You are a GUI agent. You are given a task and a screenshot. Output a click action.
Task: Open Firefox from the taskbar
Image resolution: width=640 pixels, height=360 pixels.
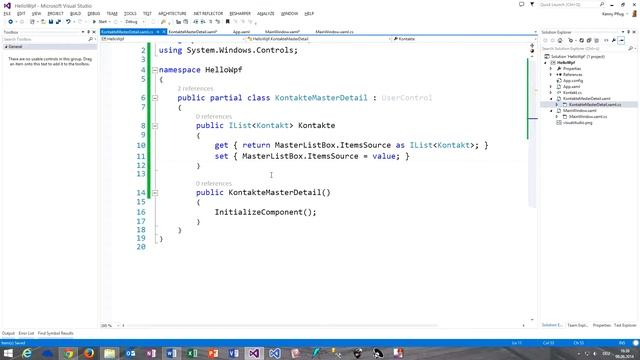click(89, 353)
